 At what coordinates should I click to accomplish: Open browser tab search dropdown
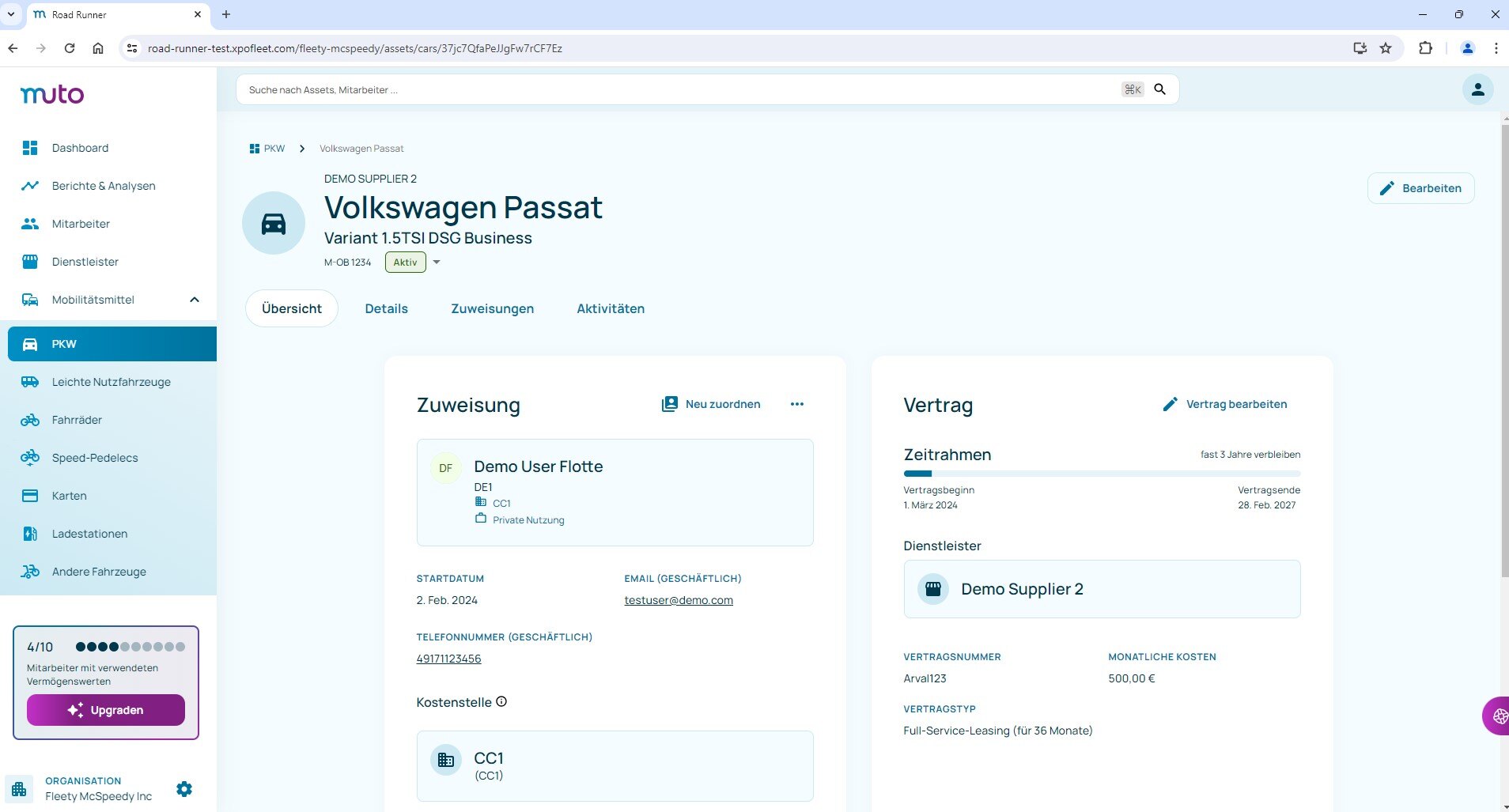click(x=11, y=14)
